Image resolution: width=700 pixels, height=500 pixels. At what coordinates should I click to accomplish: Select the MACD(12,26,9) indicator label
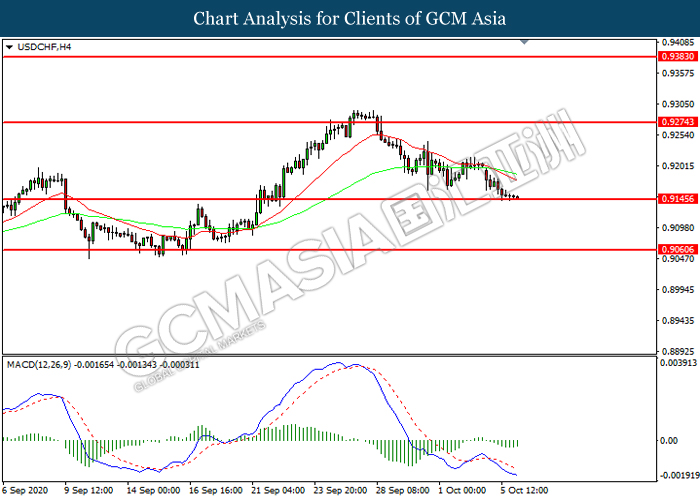[x=103, y=365]
